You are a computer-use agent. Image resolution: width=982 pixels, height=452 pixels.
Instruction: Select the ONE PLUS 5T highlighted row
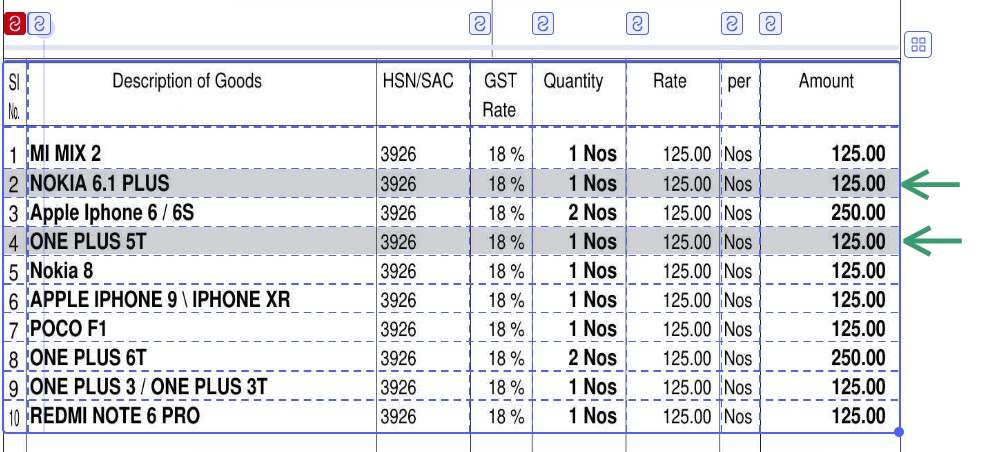coord(452,242)
